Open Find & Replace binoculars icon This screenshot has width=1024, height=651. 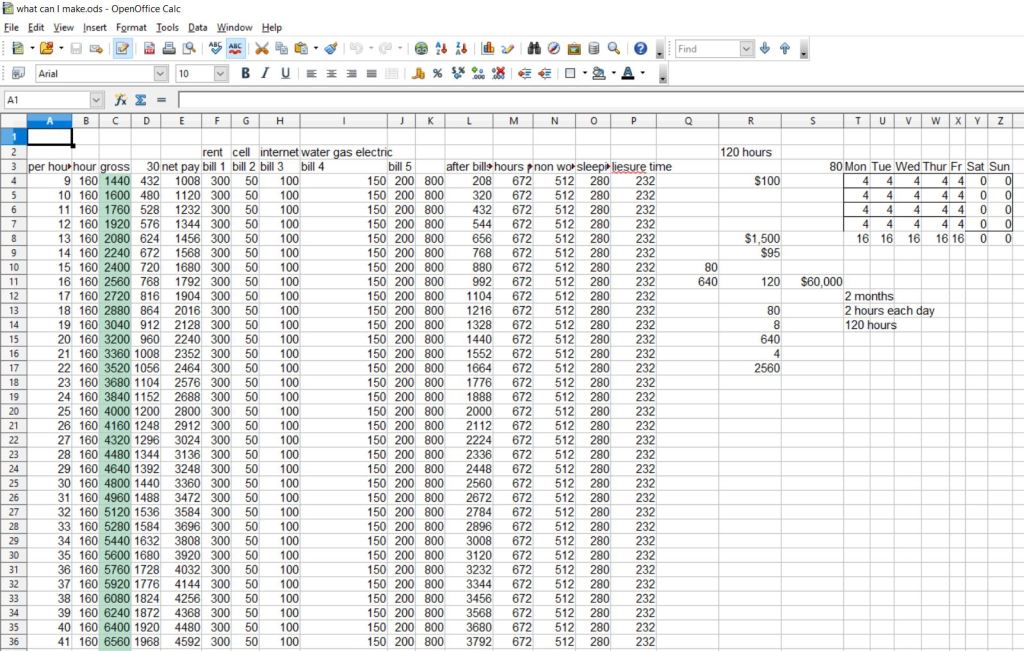(534, 48)
